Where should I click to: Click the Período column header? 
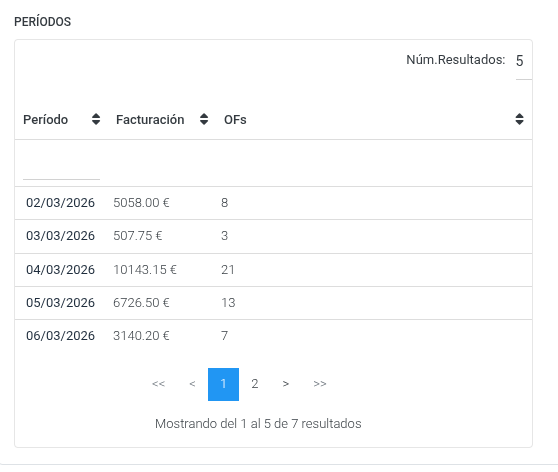point(46,120)
